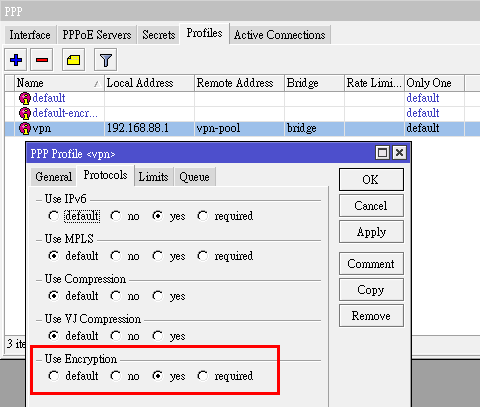Select the Protocols tab in dialog

click(105, 175)
